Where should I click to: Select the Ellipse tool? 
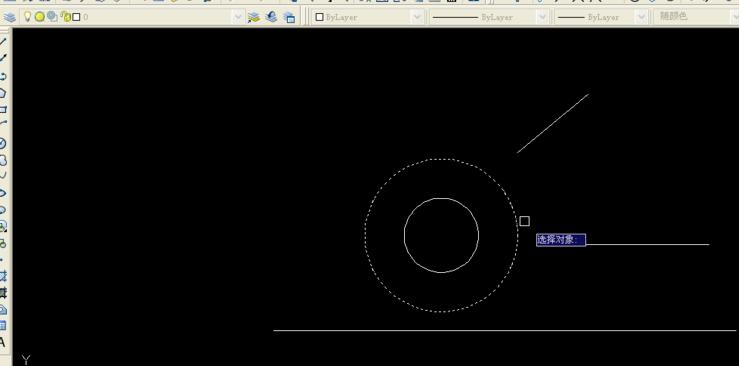click(3, 193)
